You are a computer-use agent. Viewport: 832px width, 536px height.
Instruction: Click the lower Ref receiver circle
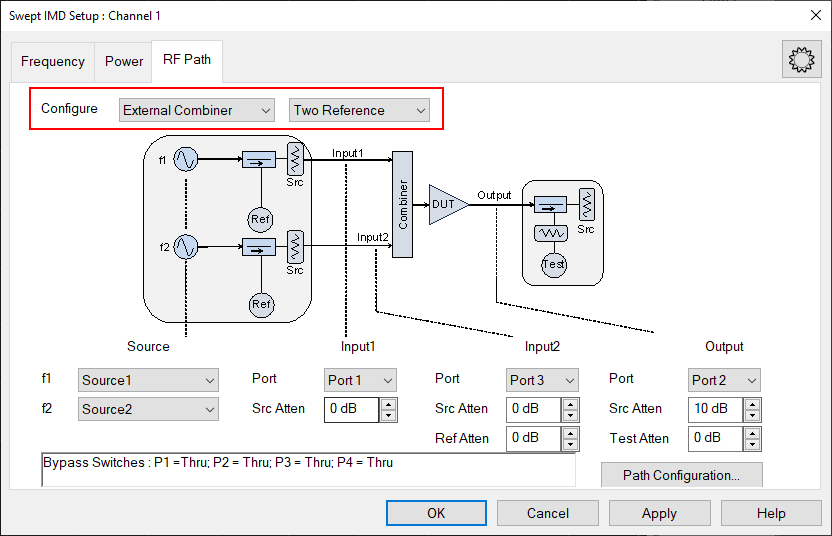261,304
